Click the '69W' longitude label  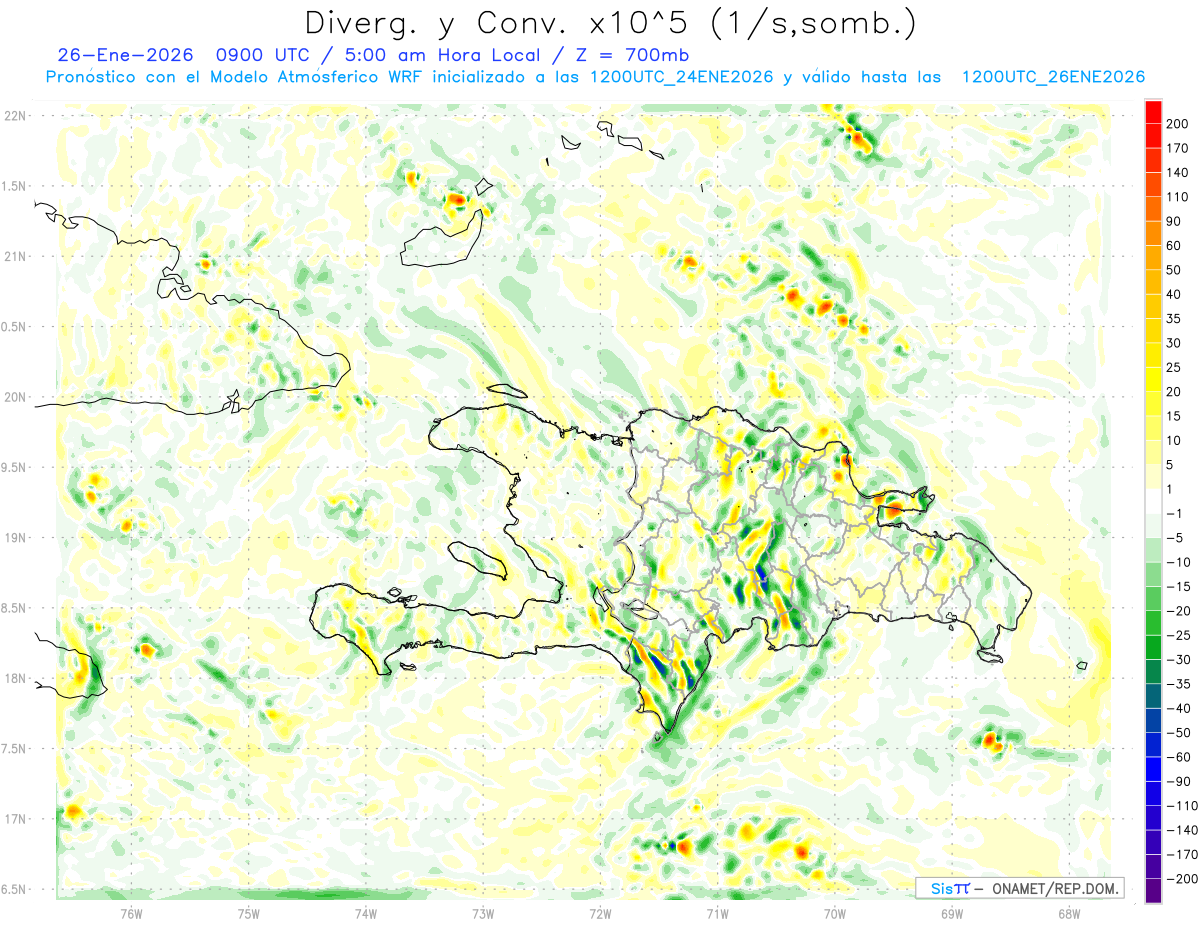tap(952, 913)
